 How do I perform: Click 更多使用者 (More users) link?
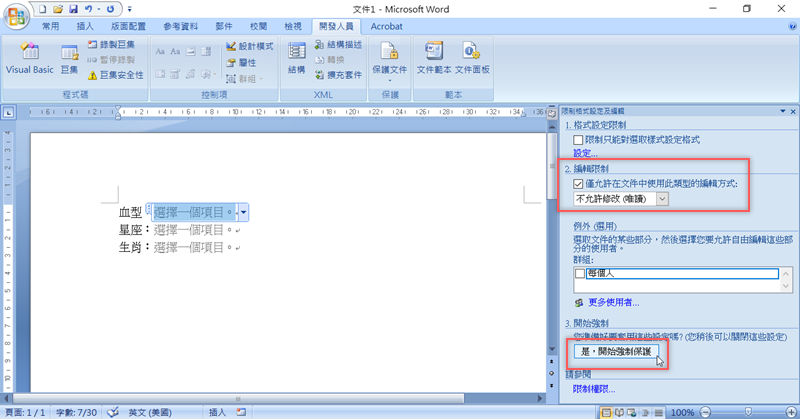click(x=613, y=302)
